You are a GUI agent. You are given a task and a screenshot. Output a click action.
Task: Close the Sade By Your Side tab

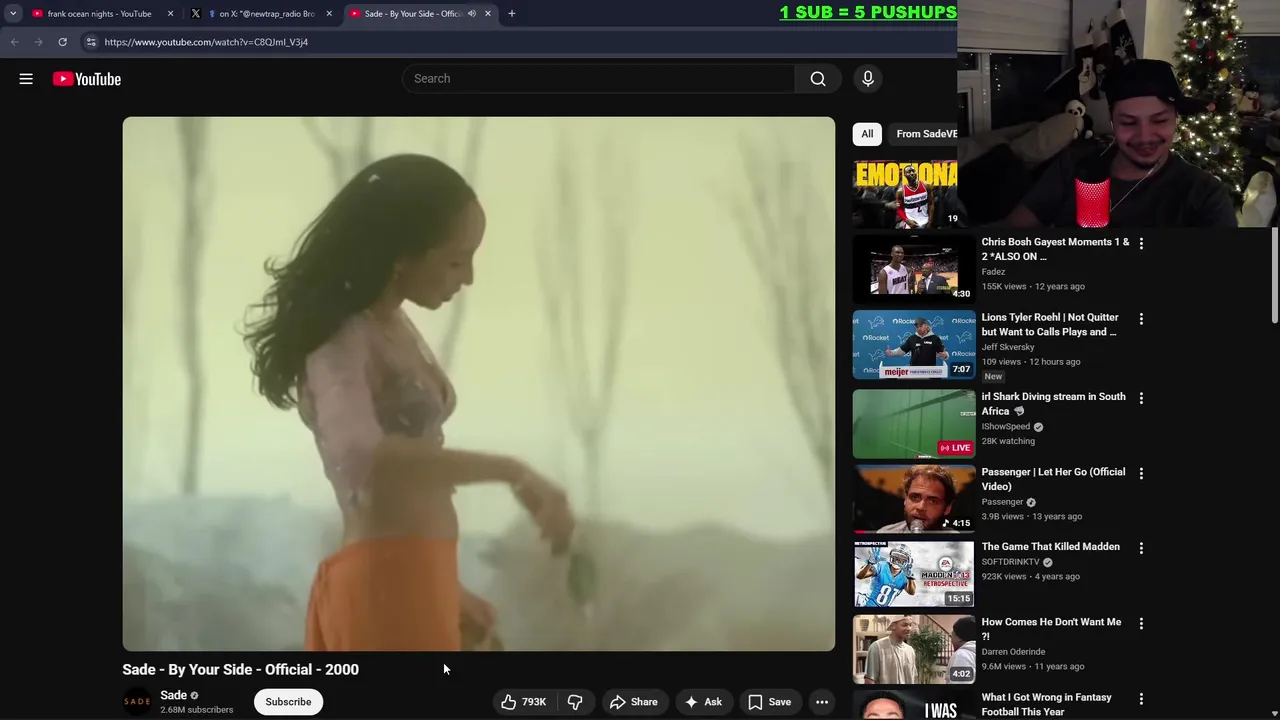coord(488,14)
